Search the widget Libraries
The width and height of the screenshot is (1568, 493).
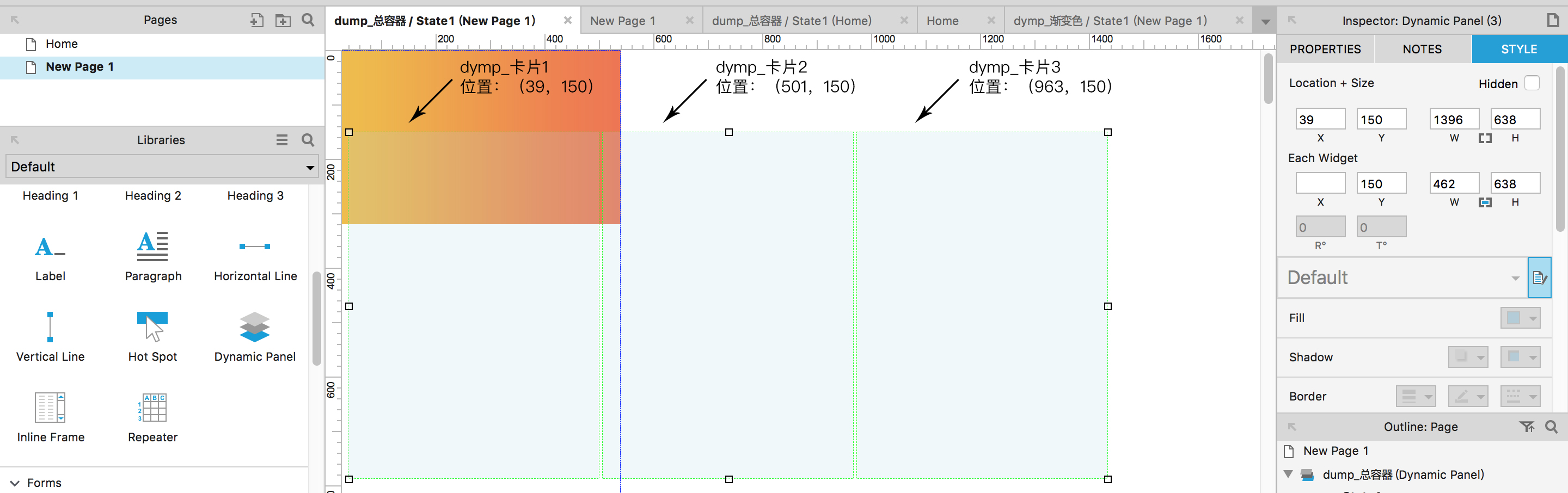click(x=308, y=140)
